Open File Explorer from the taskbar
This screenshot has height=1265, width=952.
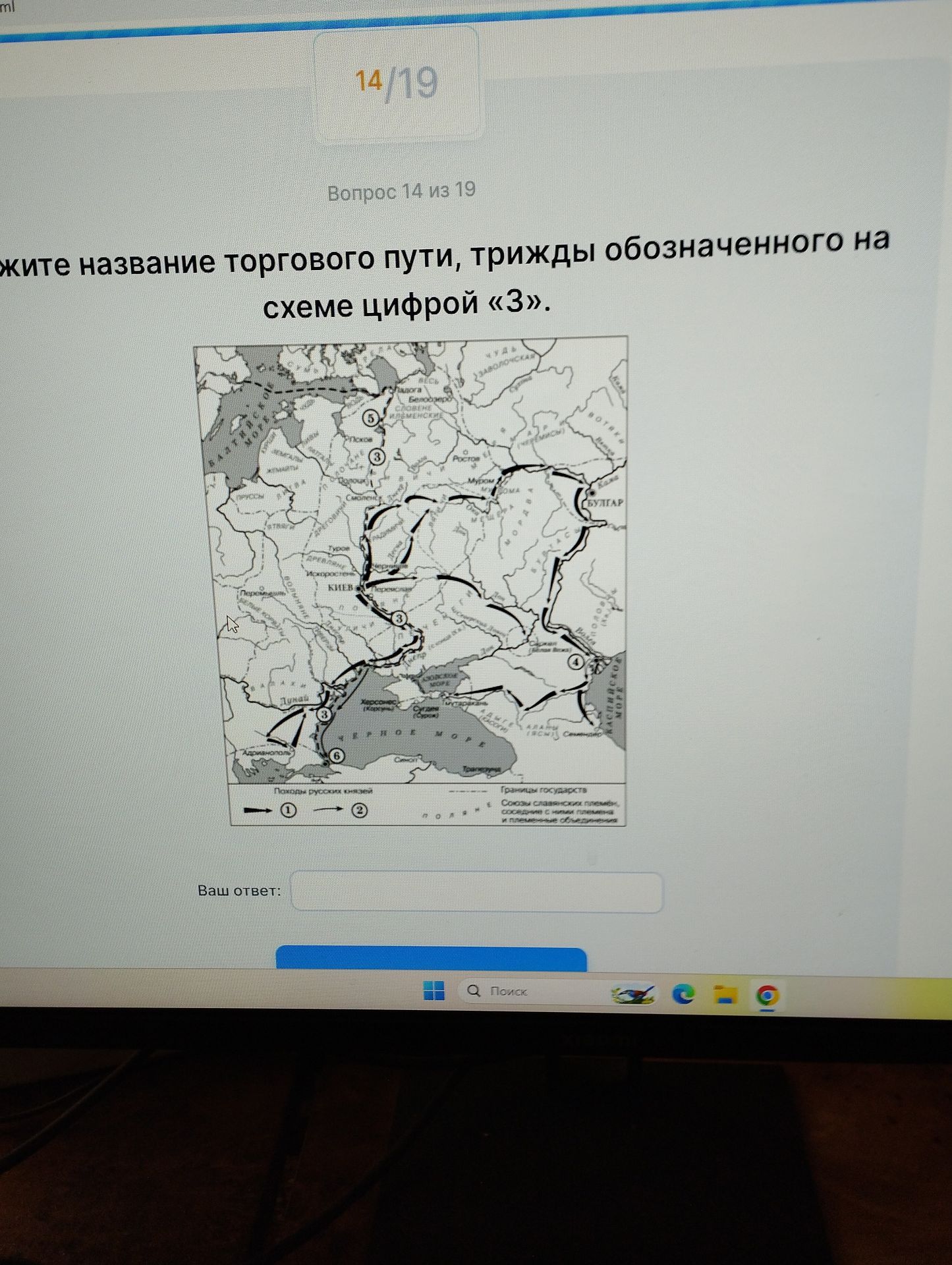point(724,994)
